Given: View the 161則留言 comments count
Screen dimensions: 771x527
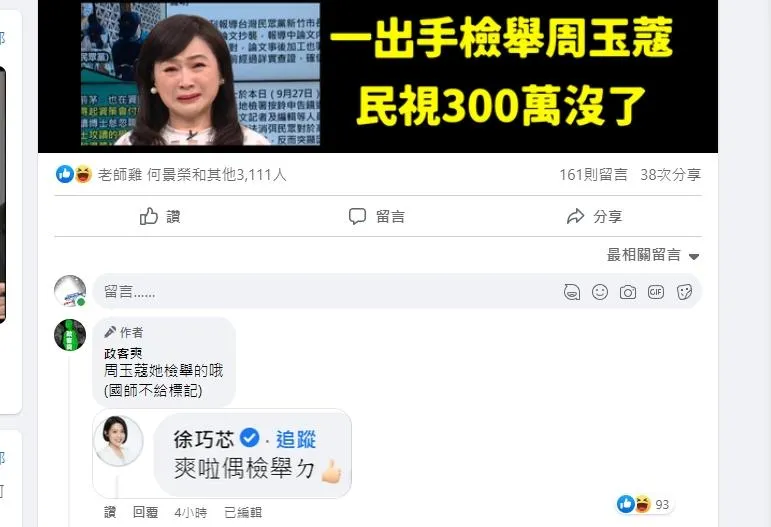Looking at the screenshot, I should click(x=593, y=175).
